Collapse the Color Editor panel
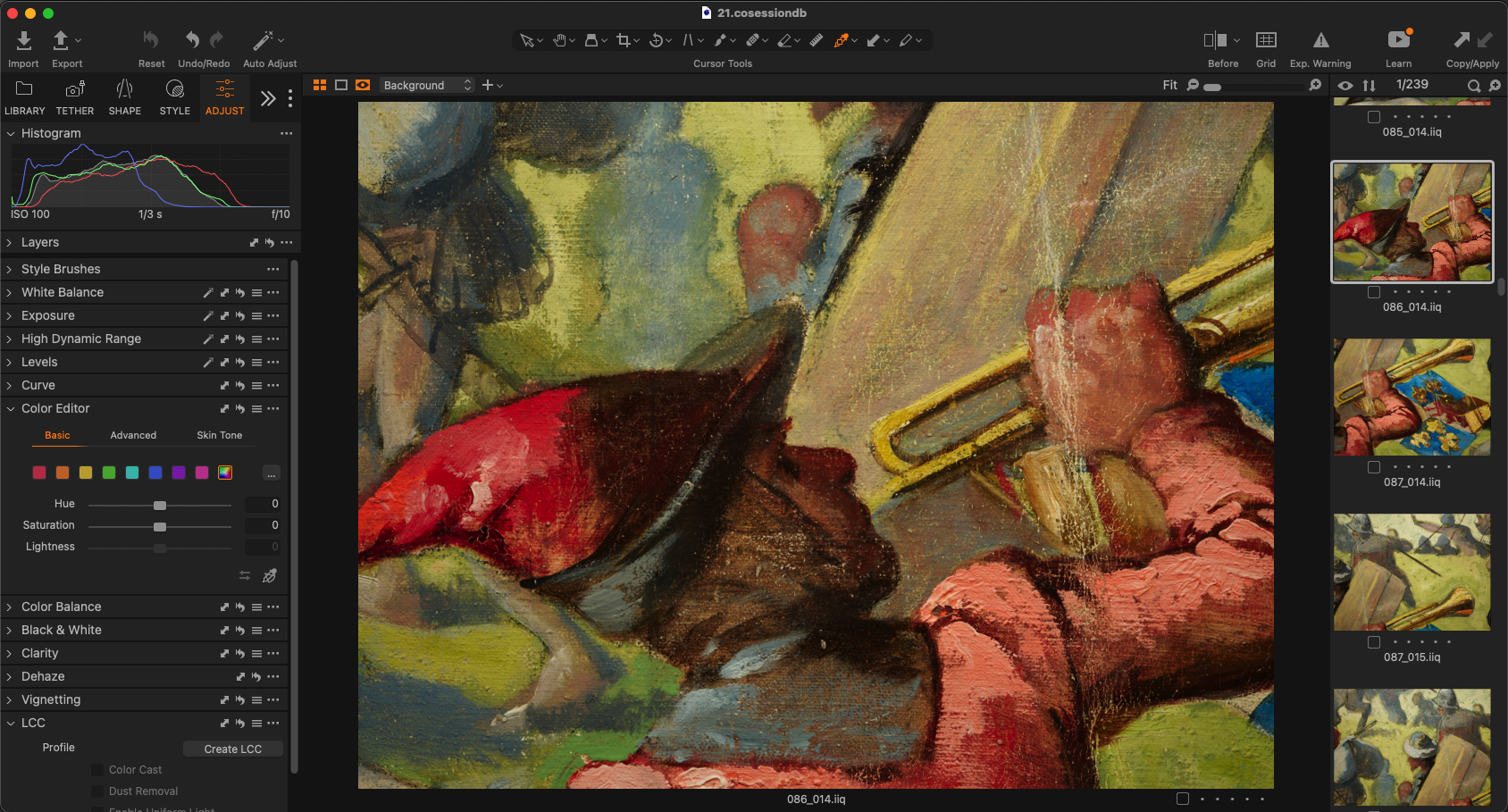The image size is (1508, 812). (11, 408)
